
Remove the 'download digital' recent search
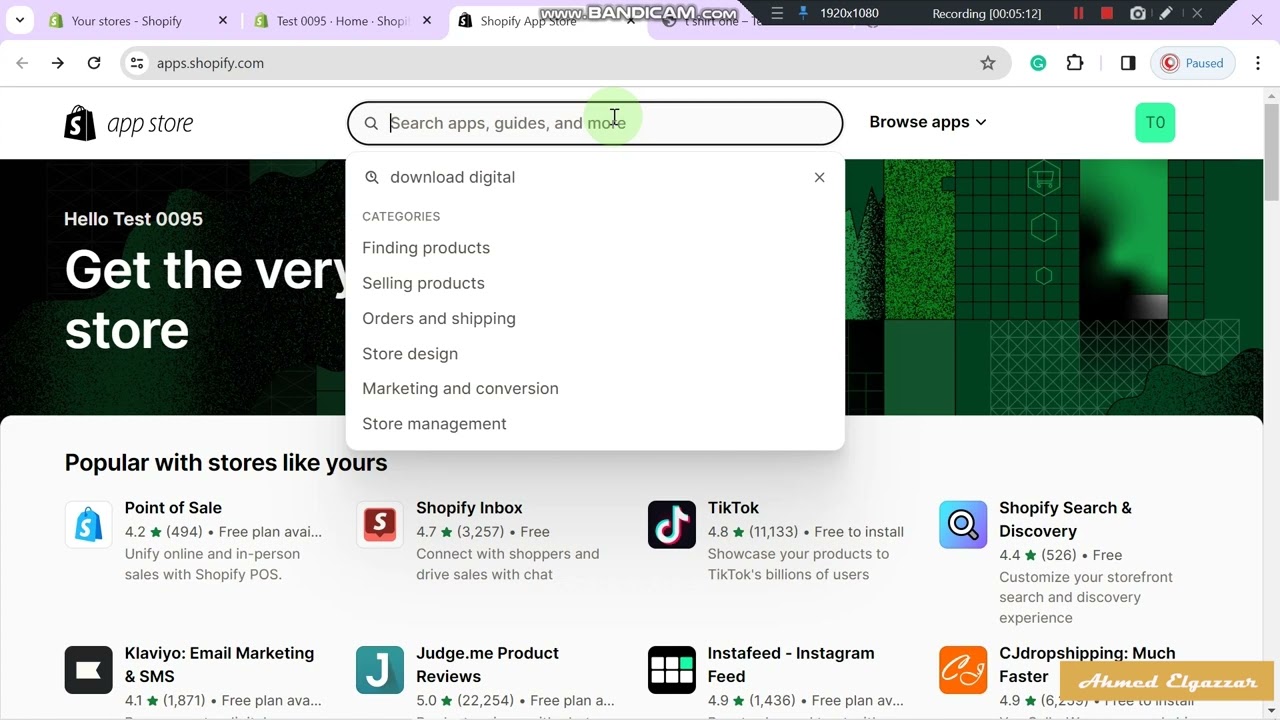pyautogui.click(x=819, y=177)
